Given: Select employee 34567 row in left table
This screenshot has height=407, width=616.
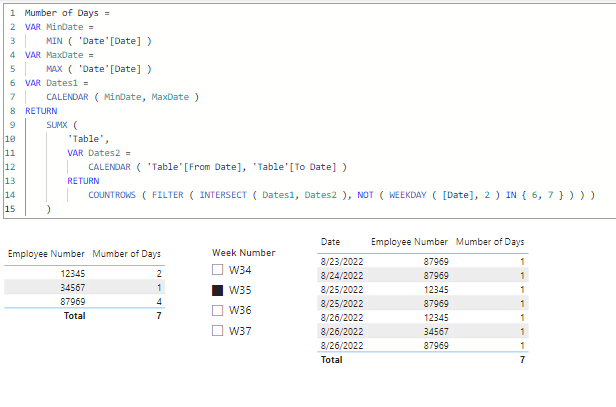Looking at the screenshot, I should point(84,287).
